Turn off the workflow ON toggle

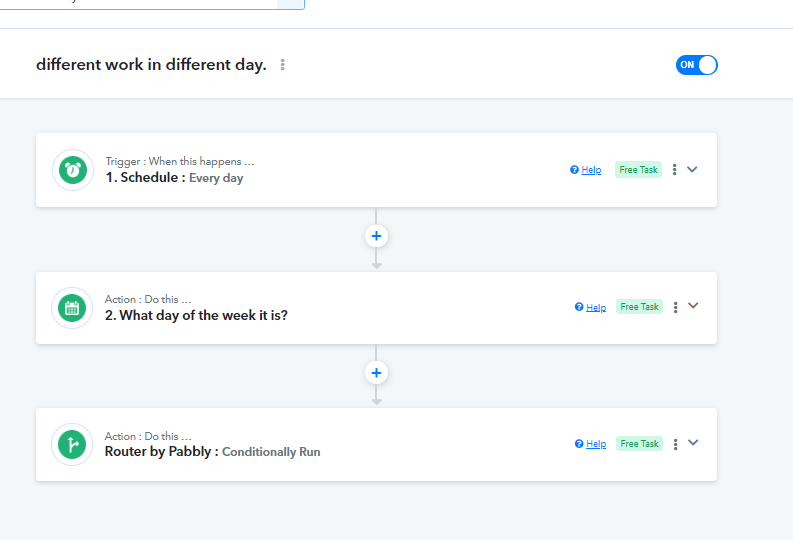point(697,65)
